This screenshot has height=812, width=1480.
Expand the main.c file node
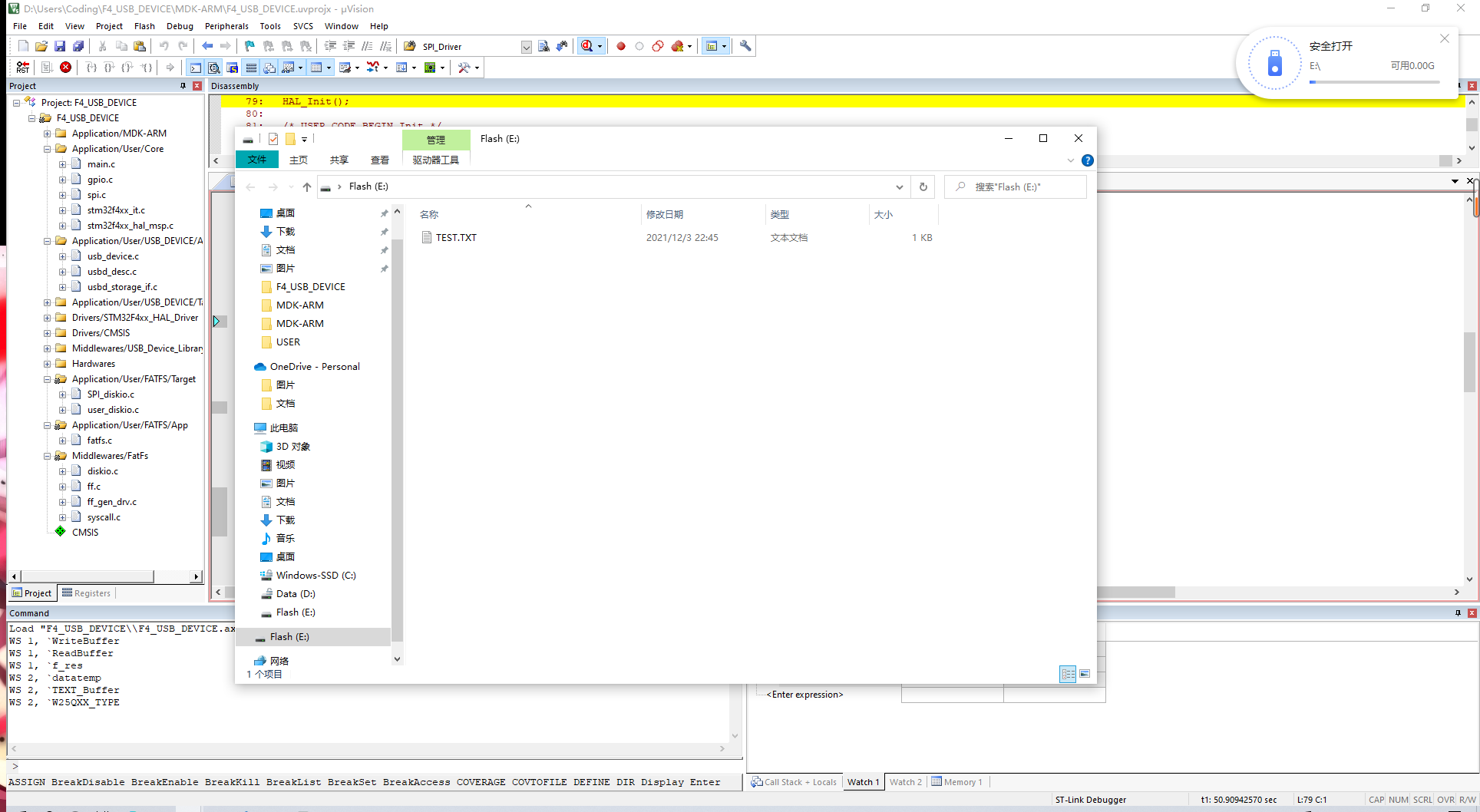click(63, 164)
